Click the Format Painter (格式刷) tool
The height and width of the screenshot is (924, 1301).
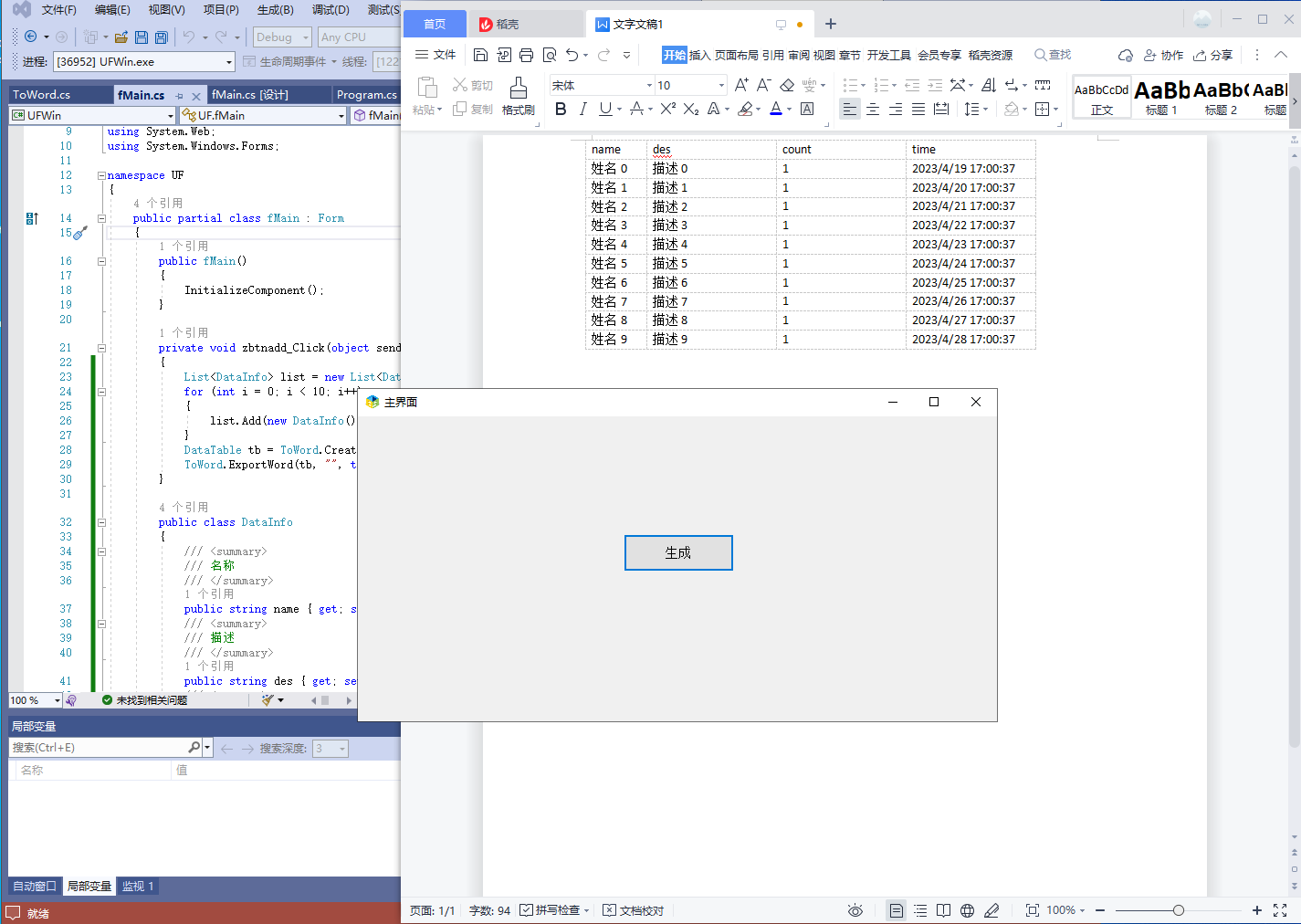(519, 96)
